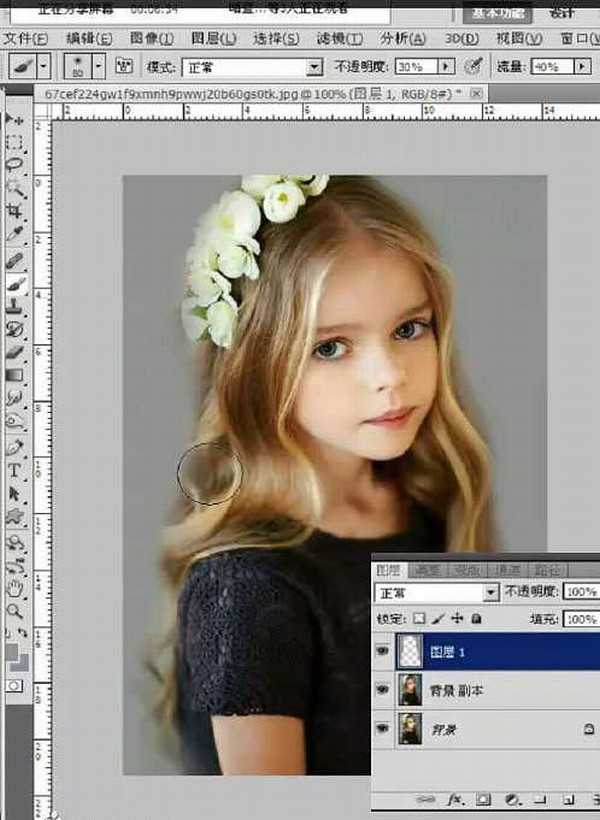
Task: Select the Hand tool
Action: click(x=15, y=587)
